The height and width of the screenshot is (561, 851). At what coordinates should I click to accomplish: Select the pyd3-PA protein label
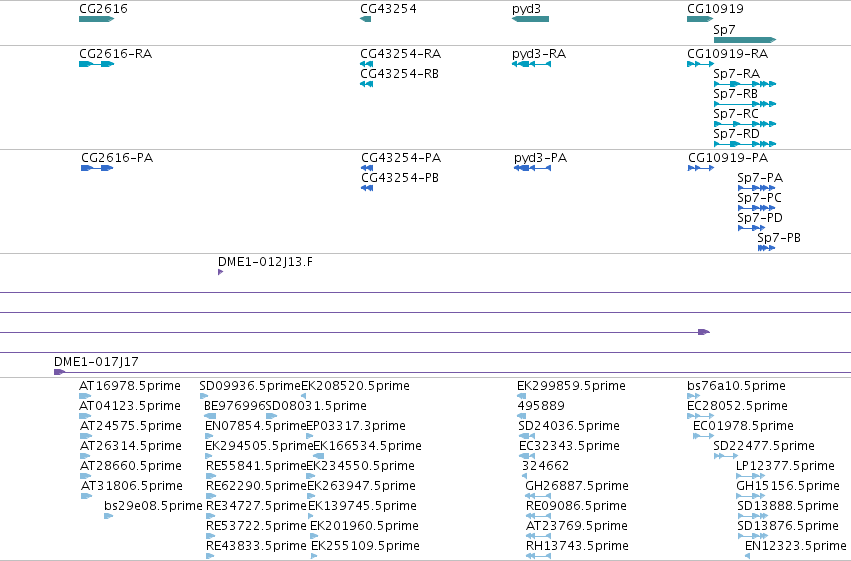(541, 158)
